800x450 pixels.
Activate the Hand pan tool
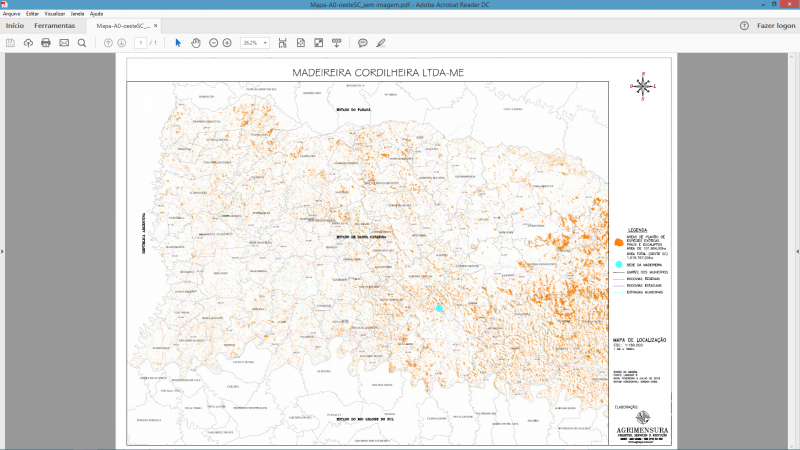click(x=196, y=43)
